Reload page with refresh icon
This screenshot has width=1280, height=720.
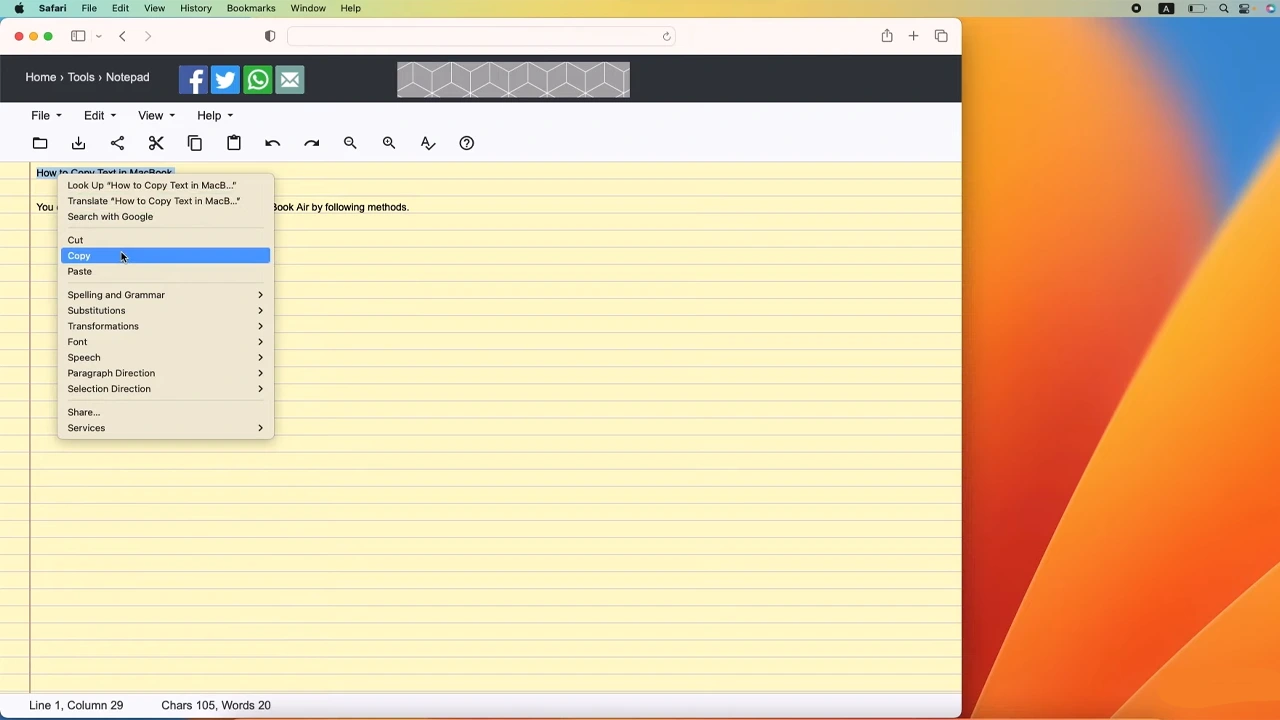tap(666, 37)
